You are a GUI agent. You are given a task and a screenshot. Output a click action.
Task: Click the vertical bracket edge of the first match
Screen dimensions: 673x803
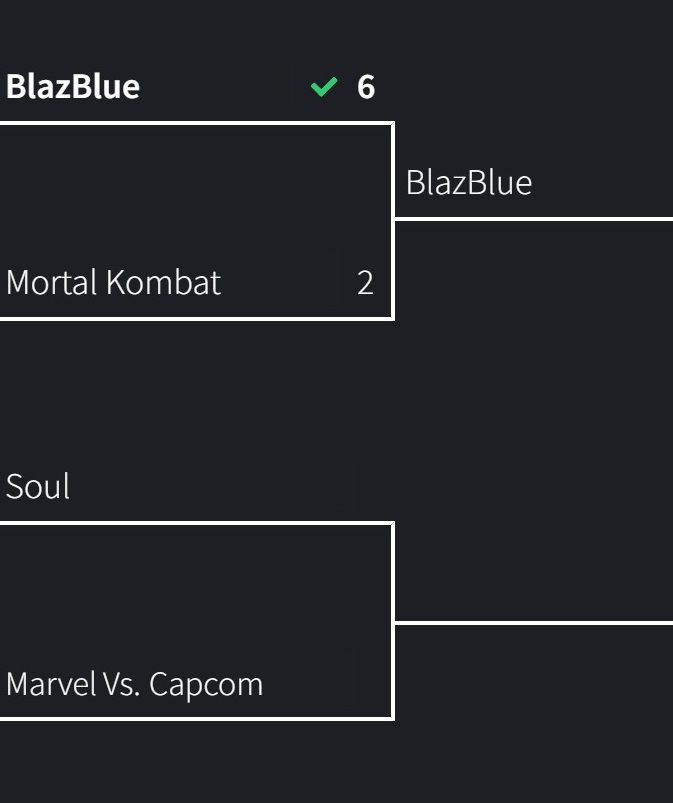pyautogui.click(x=393, y=221)
